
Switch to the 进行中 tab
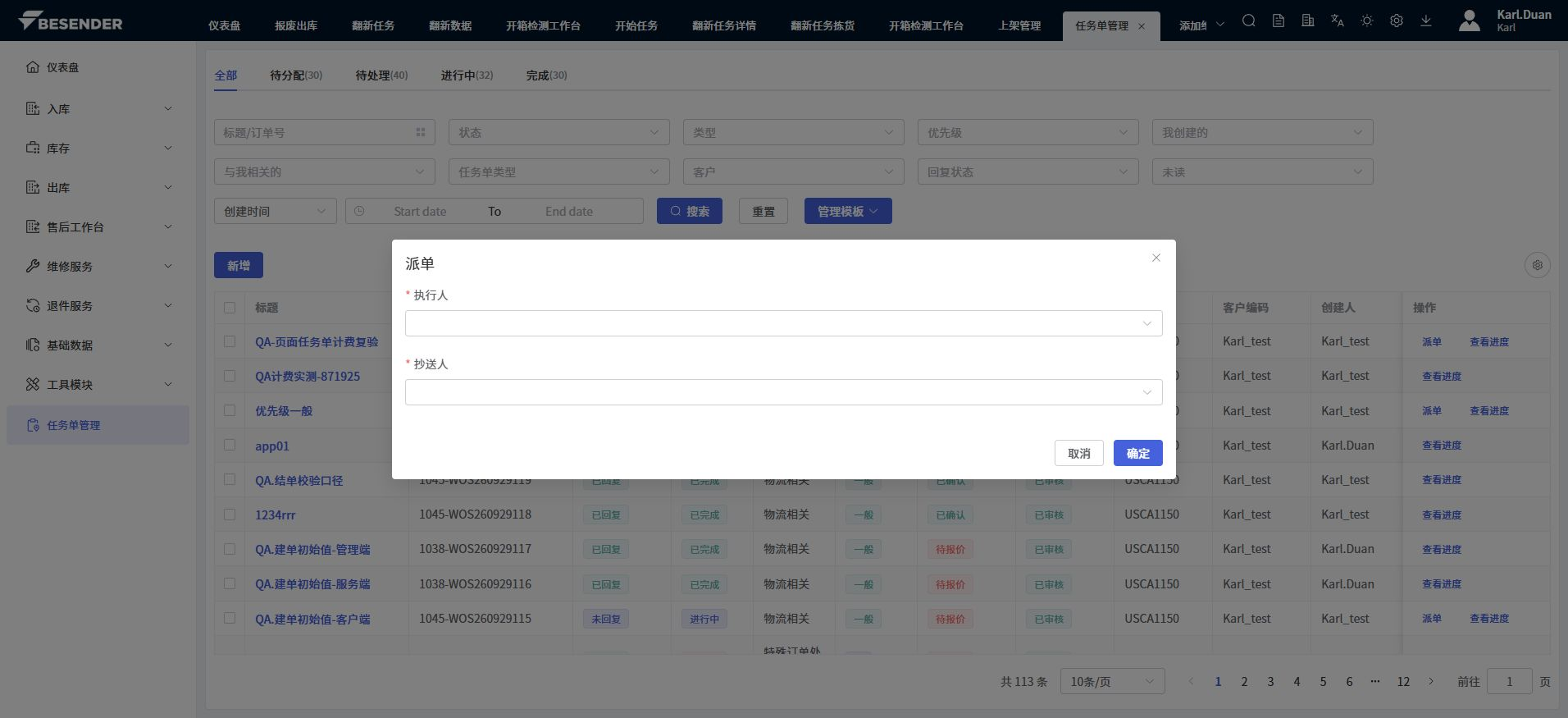pyautogui.click(x=467, y=75)
